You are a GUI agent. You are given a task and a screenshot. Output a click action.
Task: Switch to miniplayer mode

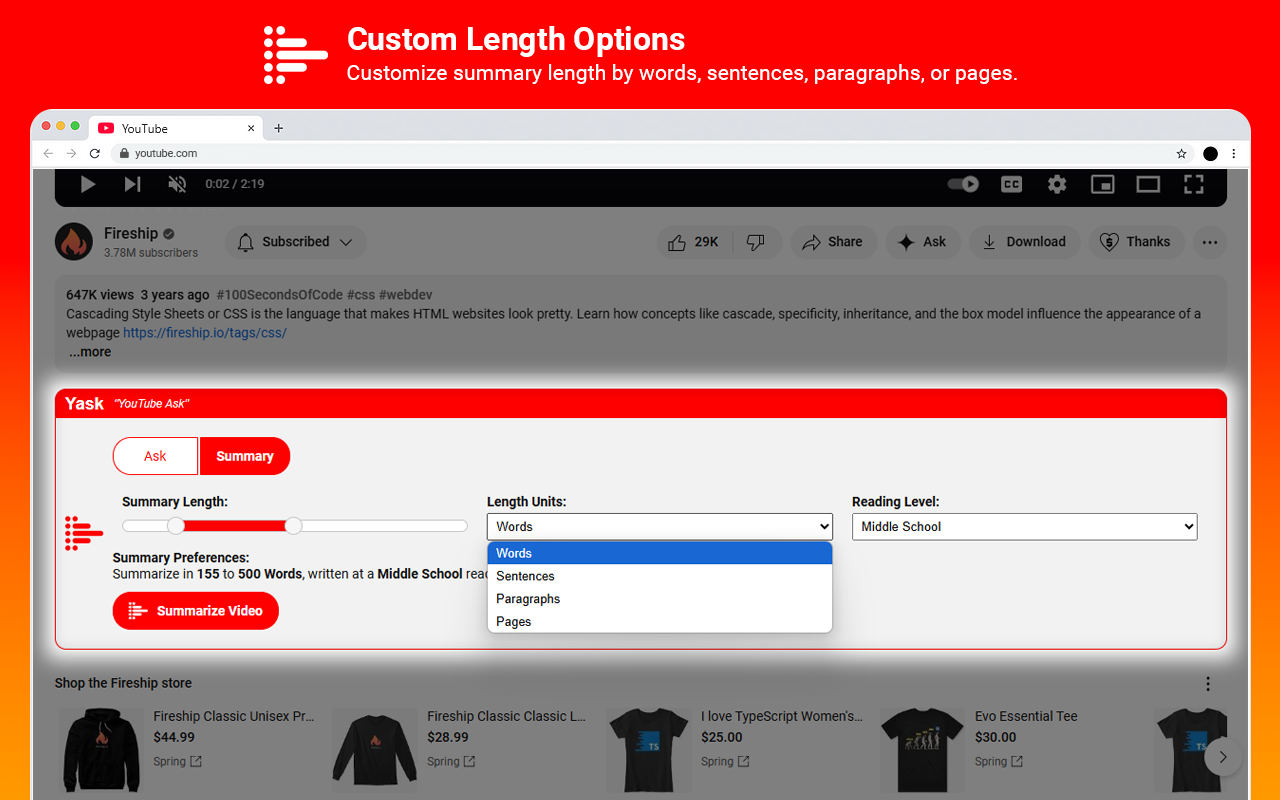tap(1102, 184)
